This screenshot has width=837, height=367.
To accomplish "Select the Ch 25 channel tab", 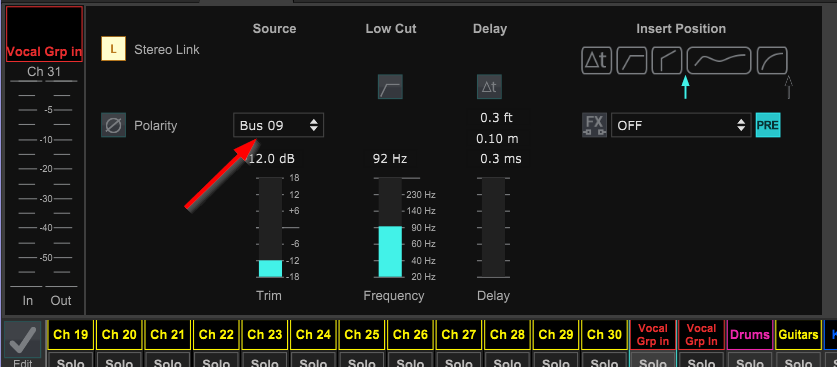I will click(362, 335).
